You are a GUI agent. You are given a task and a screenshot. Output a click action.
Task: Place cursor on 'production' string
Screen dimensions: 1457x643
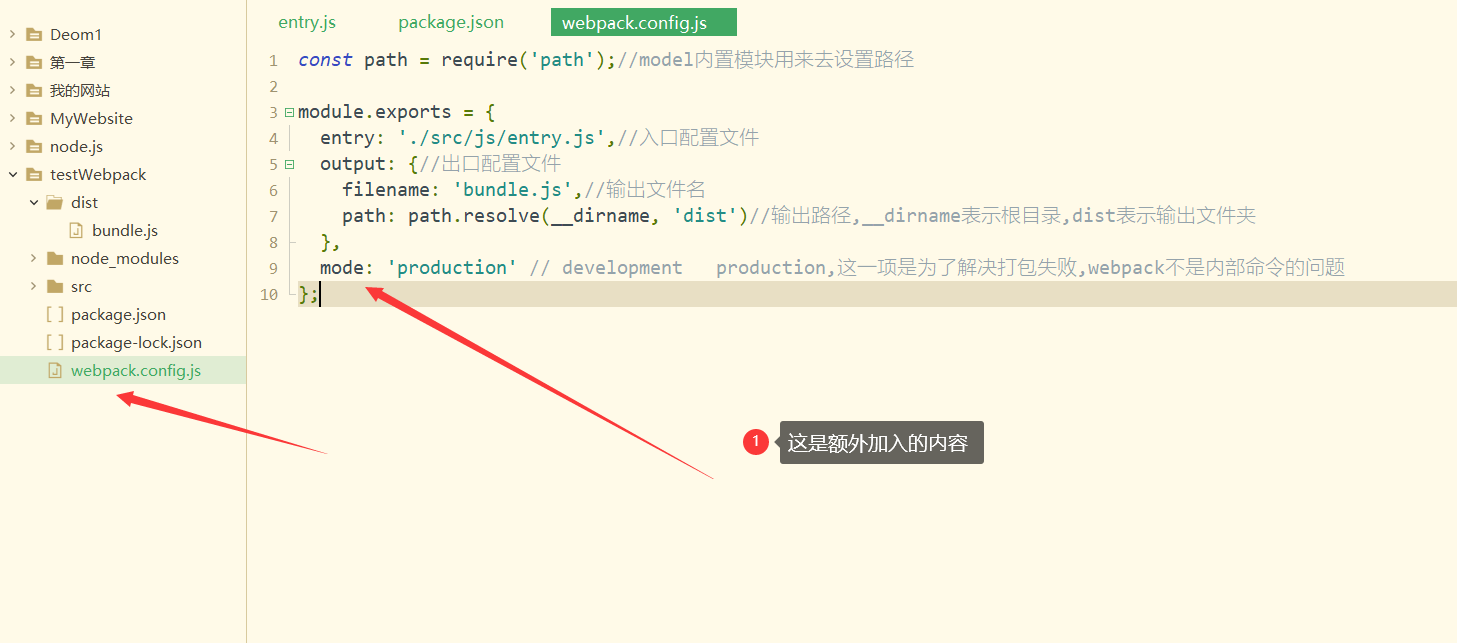click(x=451, y=267)
